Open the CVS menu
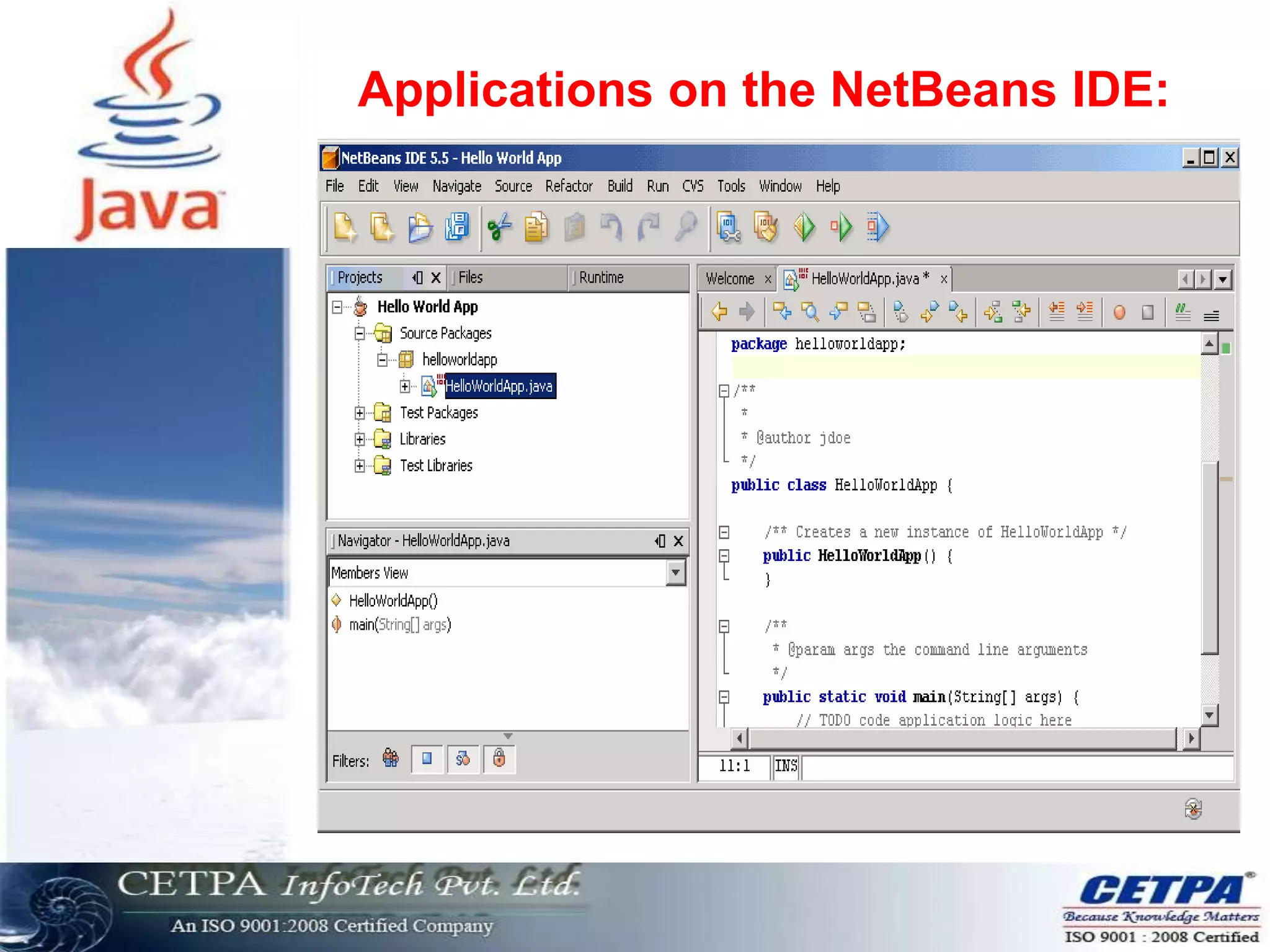The width and height of the screenshot is (1270, 952). 693,186
